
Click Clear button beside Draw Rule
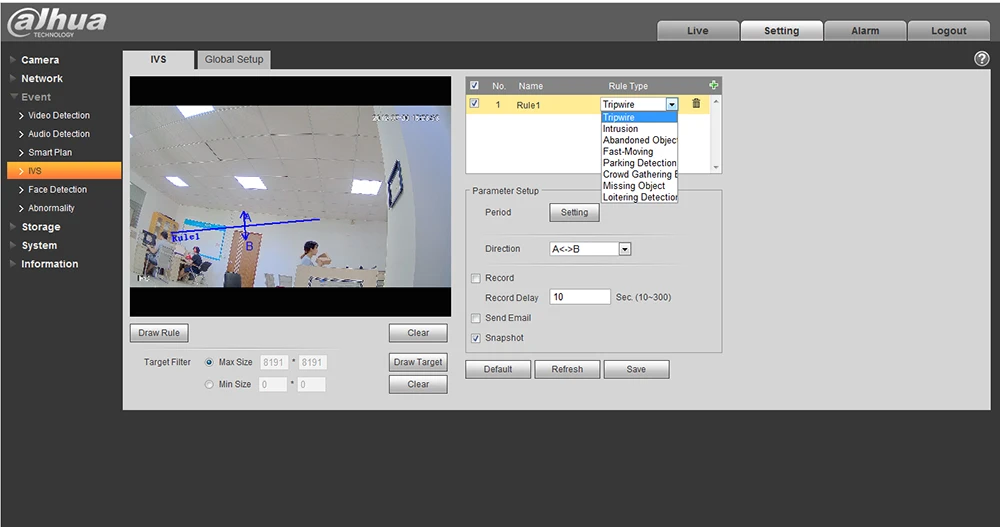(x=418, y=333)
